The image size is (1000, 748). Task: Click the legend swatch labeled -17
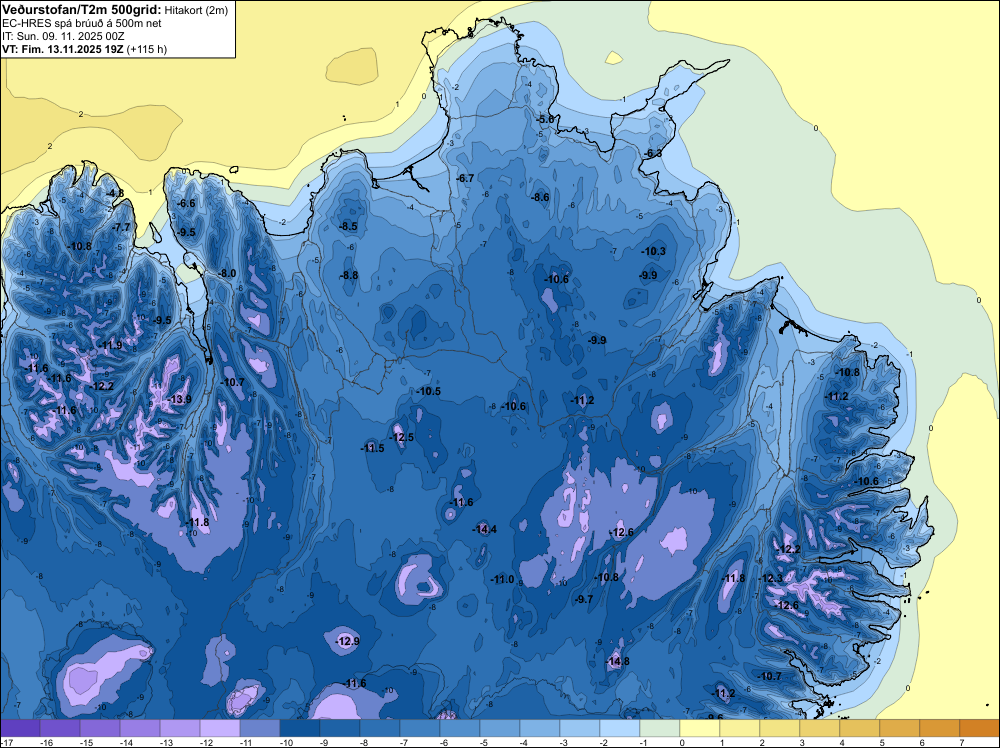[x=20, y=728]
